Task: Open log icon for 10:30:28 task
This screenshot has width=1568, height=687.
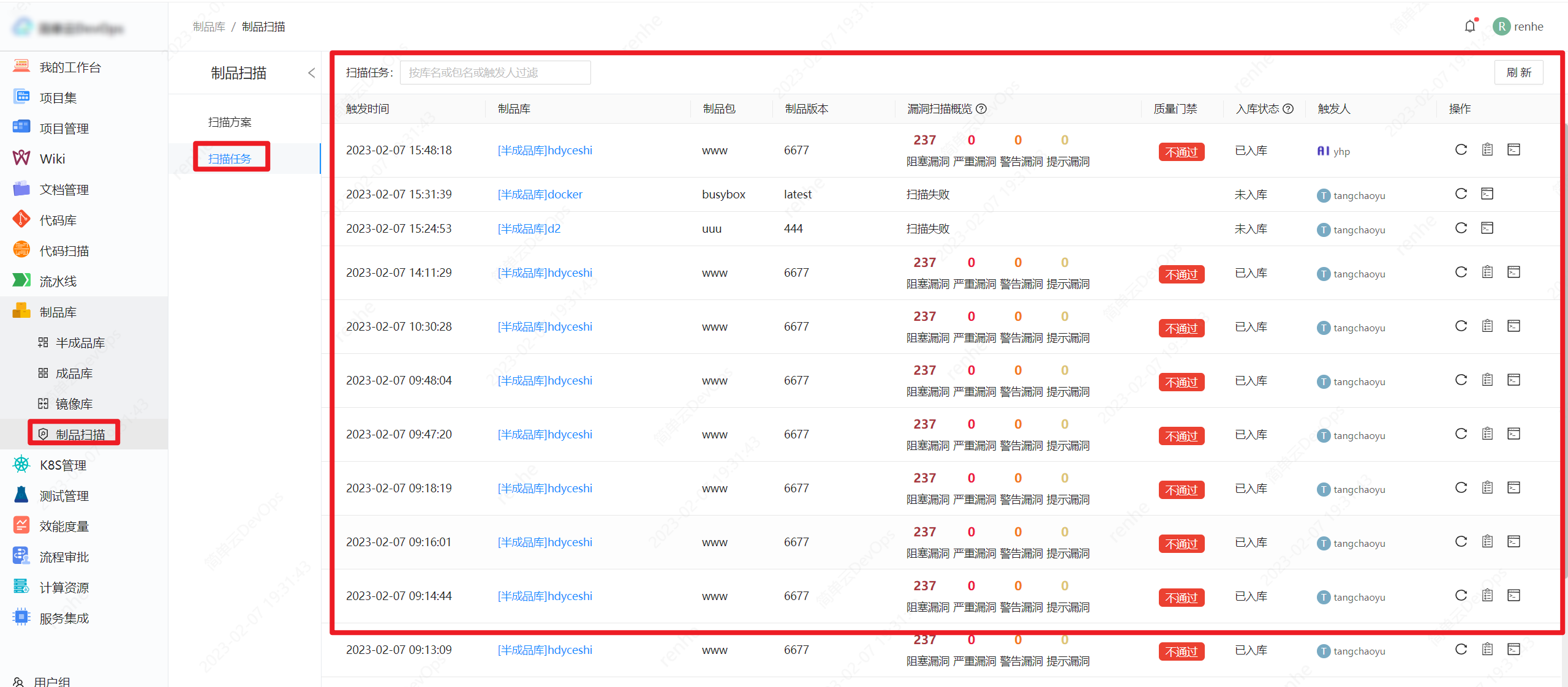Action: coord(1513,326)
